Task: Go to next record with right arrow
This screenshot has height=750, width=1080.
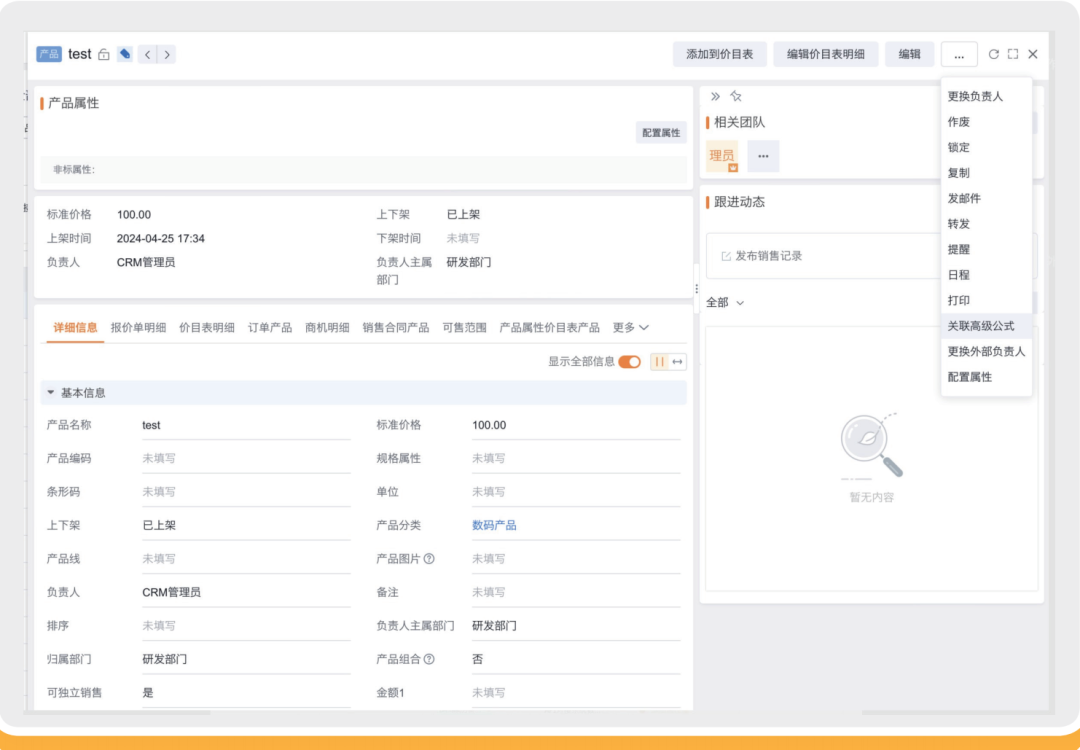Action: tap(167, 54)
